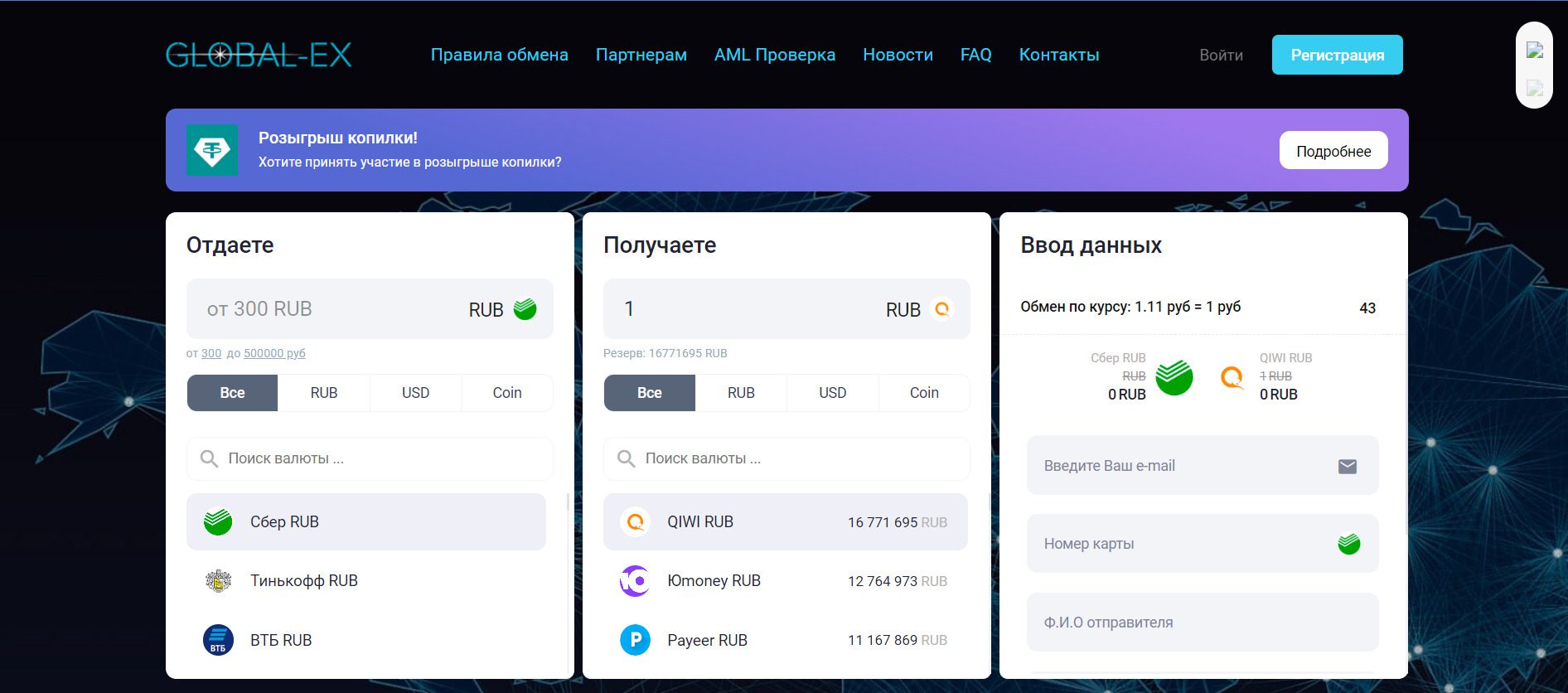The image size is (1568, 693).
Task: Click the Sber icon in the Номер карты field
Action: 1348,544
